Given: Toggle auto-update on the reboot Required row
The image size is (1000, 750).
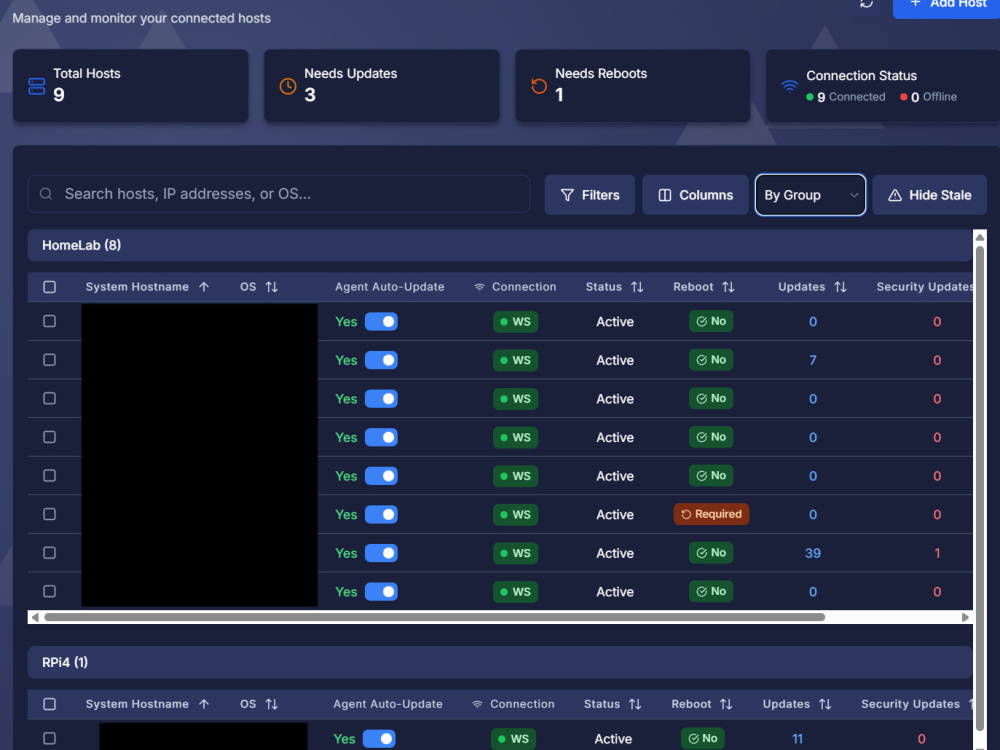Looking at the screenshot, I should (x=381, y=515).
